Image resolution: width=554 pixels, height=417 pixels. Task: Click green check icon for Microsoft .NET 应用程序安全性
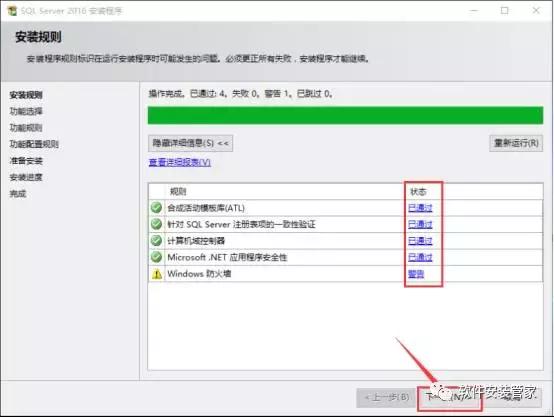pos(157,257)
